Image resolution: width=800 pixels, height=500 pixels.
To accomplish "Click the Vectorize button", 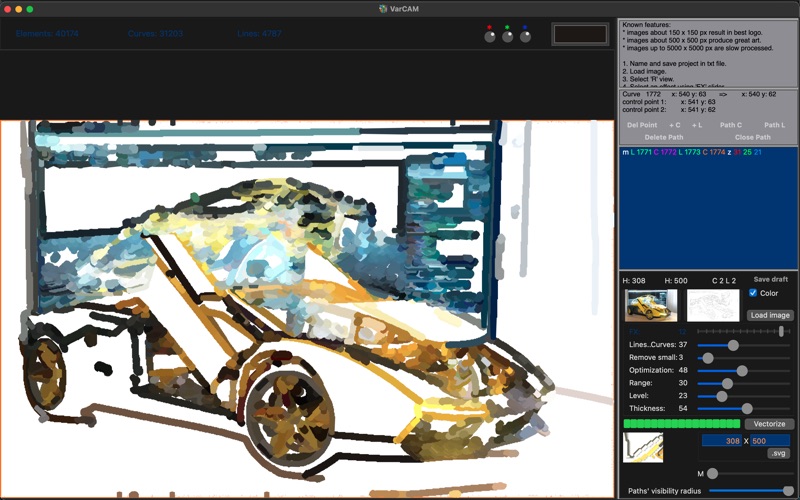I will click(769, 424).
